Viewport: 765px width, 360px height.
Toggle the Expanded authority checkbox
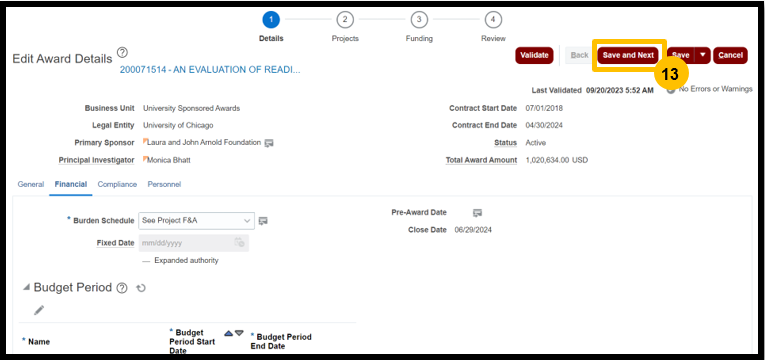tap(146, 261)
